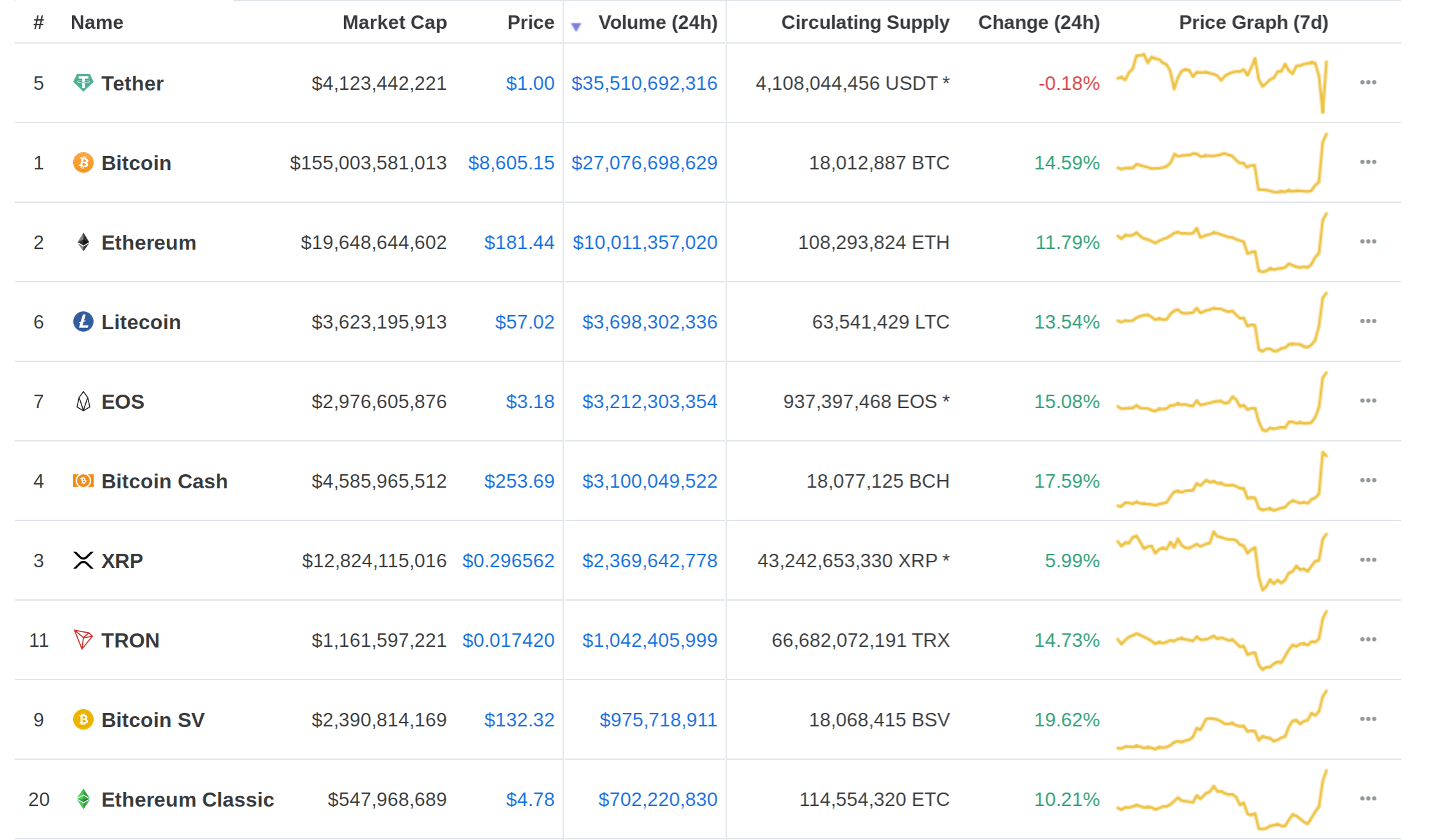
Task: Open the Tether coin page link
Action: [x=132, y=83]
